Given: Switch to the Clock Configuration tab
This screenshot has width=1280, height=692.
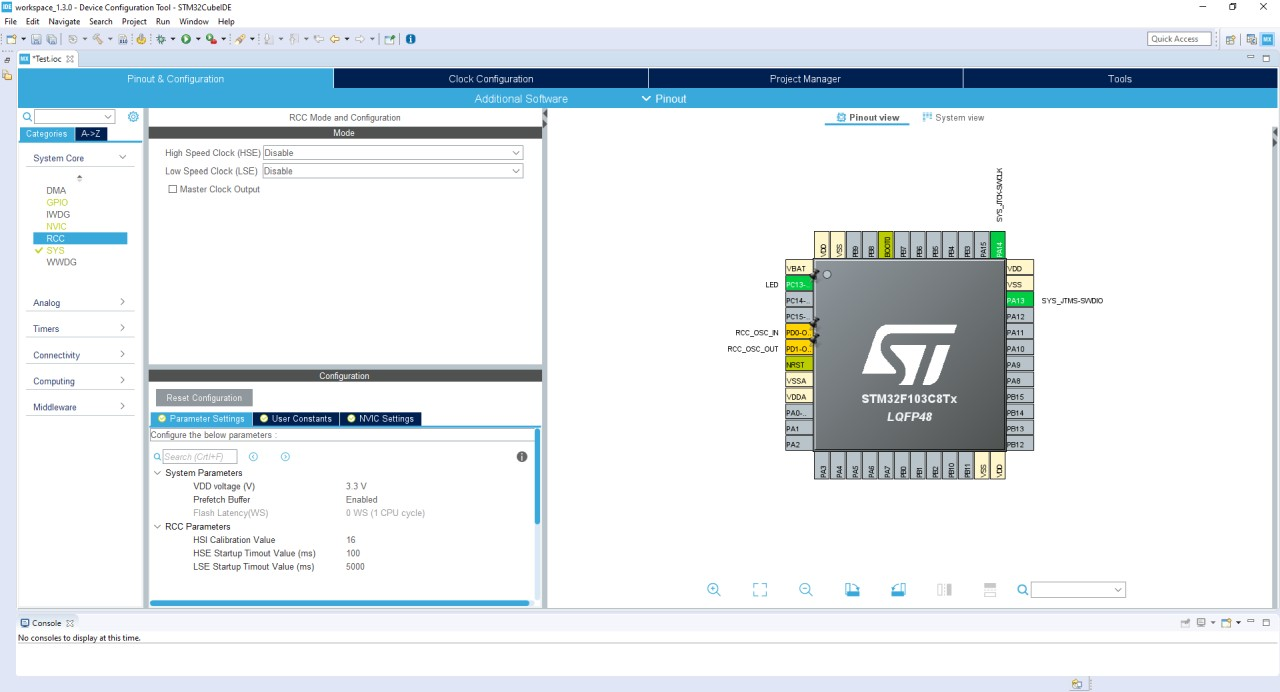Looking at the screenshot, I should click(x=489, y=78).
